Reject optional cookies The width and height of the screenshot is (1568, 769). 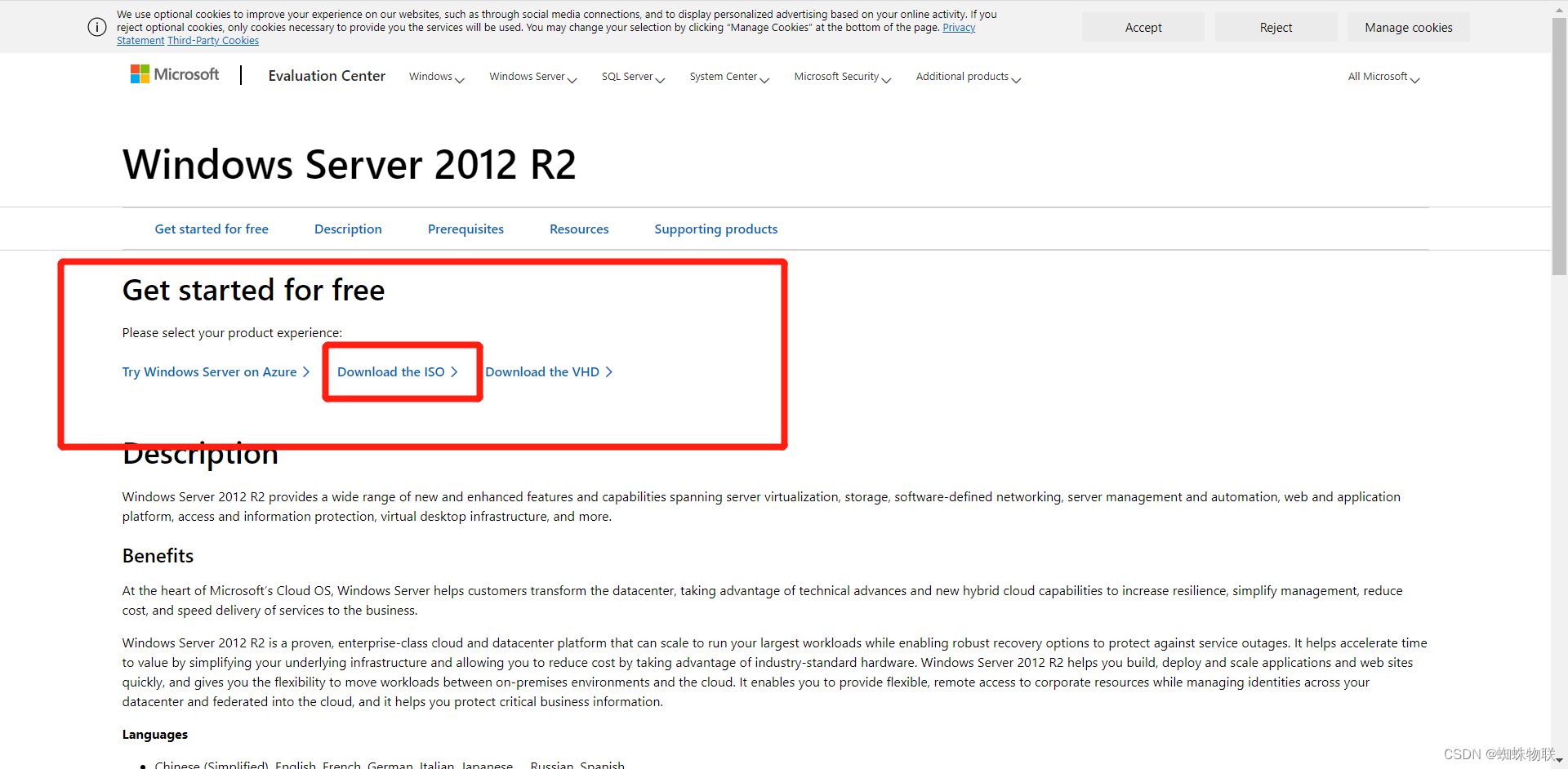(1276, 27)
